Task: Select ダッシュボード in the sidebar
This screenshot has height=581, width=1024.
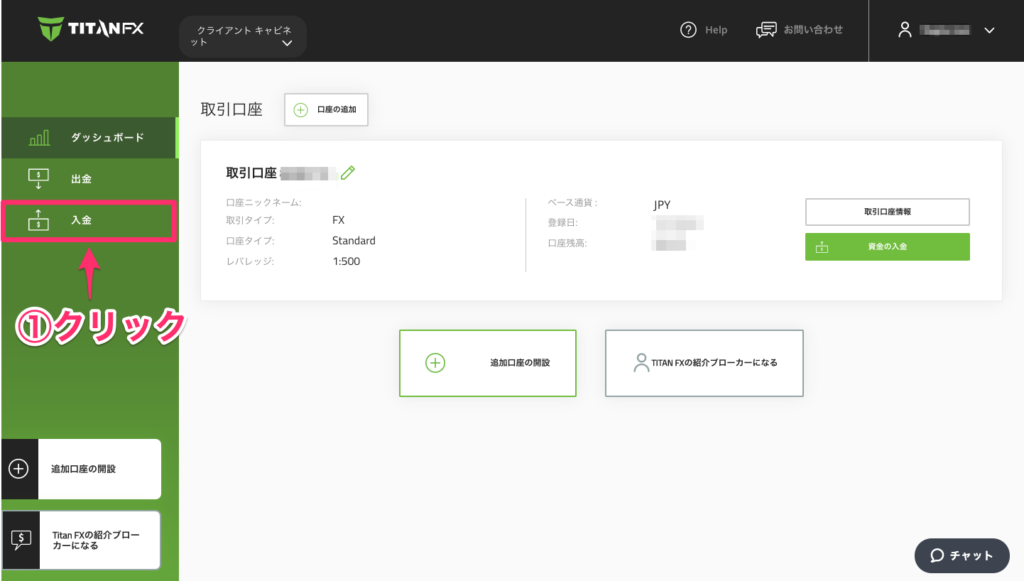Action: pyautogui.click(x=107, y=138)
